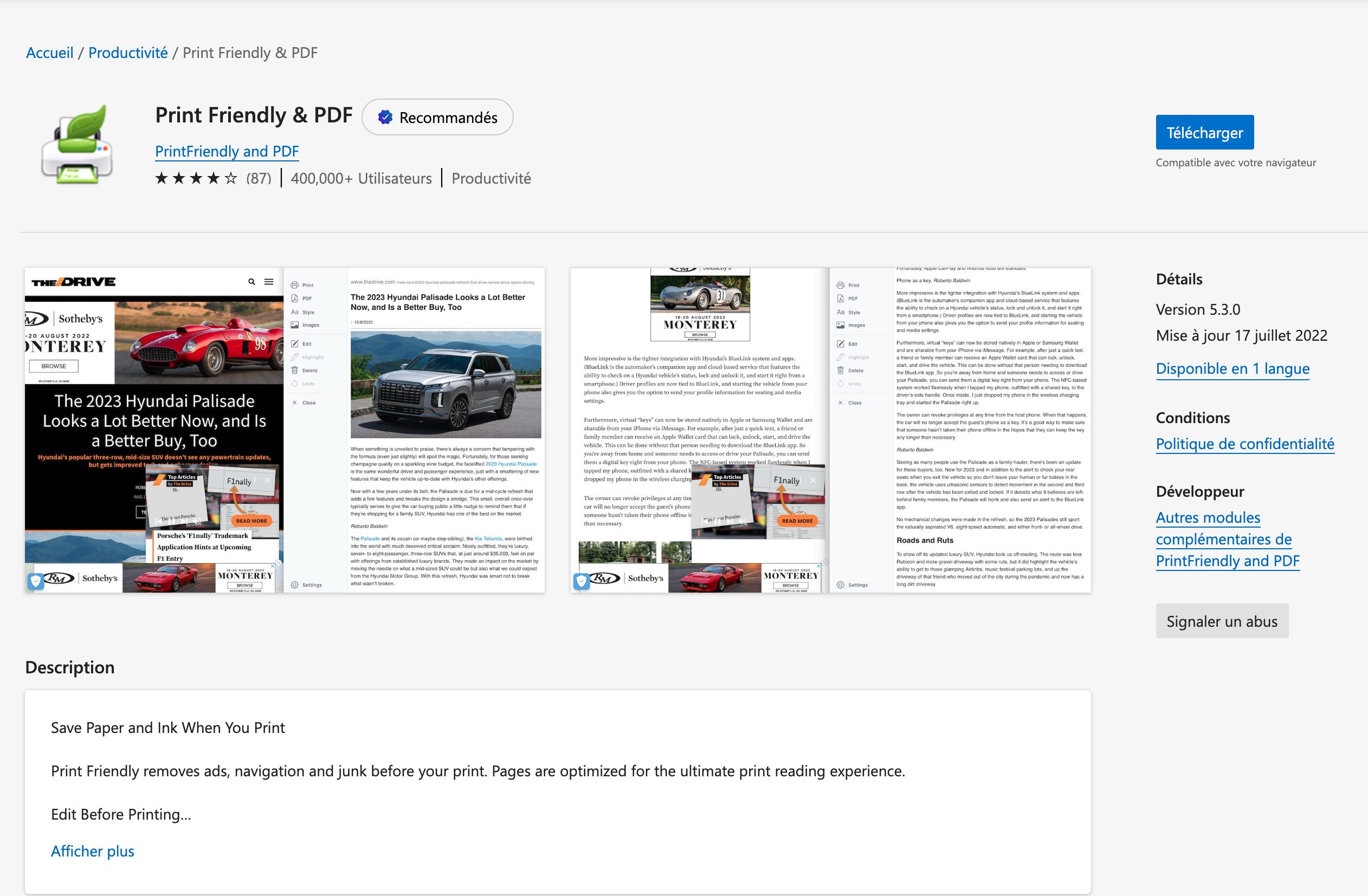Click the Productivité category label beside user count
1368x896 pixels.
pos(492,179)
